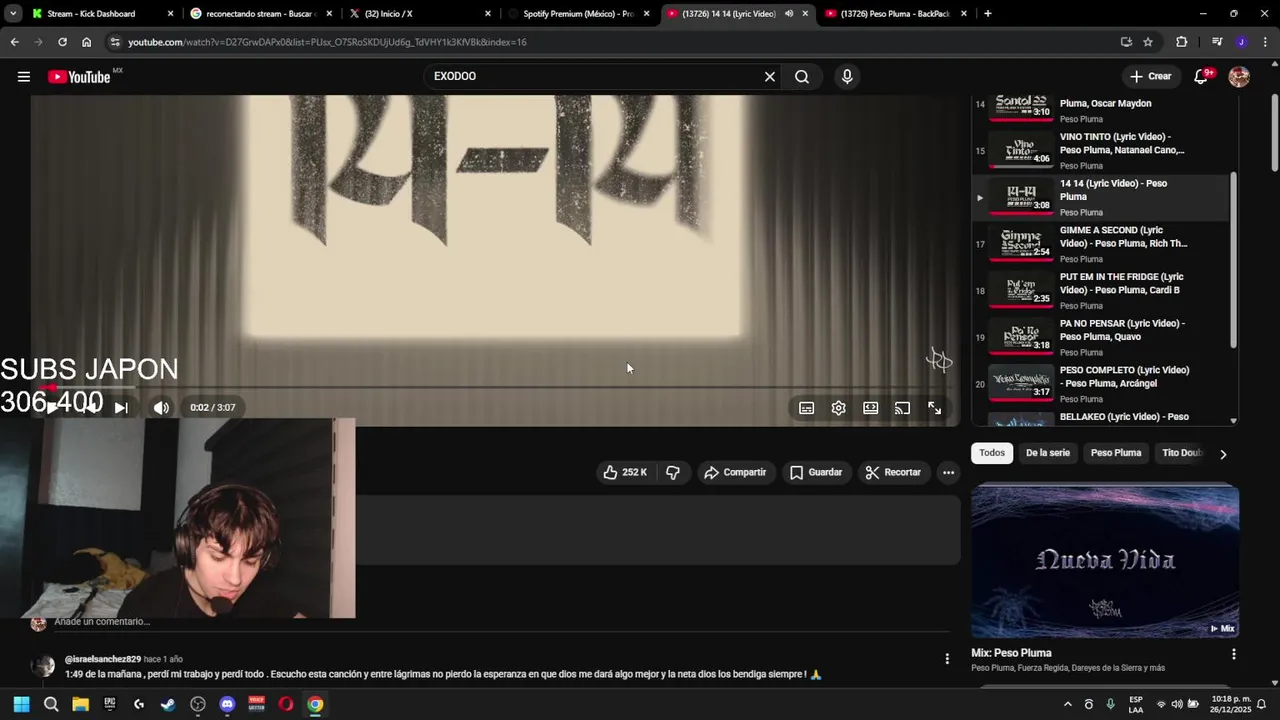Switch to Spotify Premium tab
1280x720 pixels.
[x=578, y=14]
